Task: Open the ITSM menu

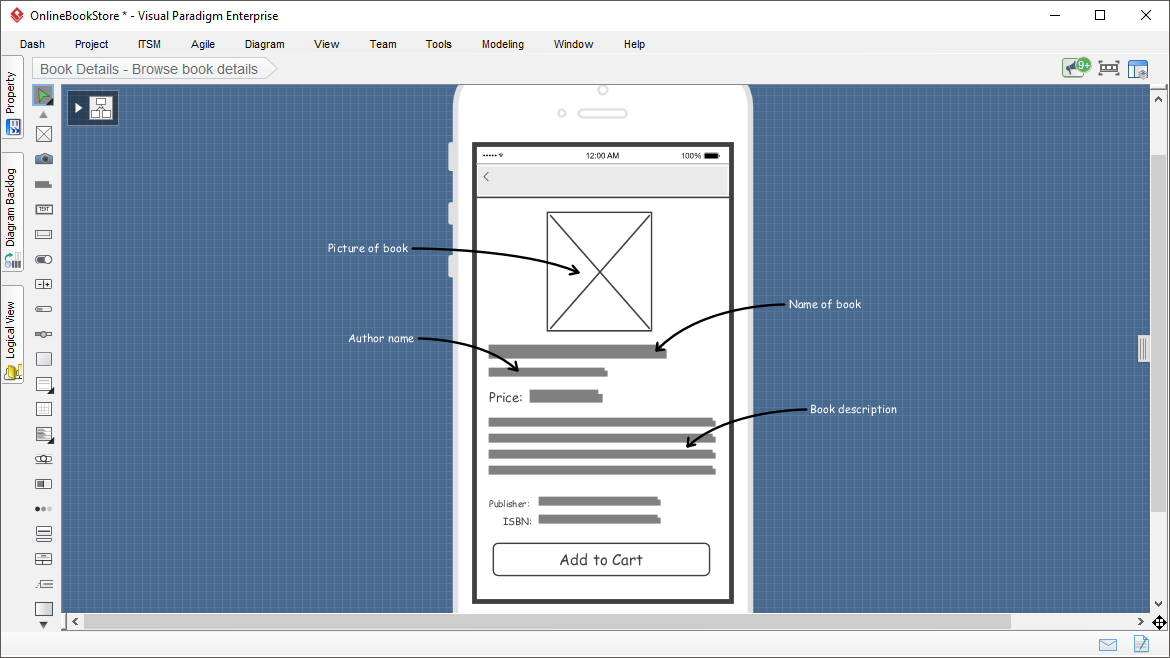Action: [x=149, y=44]
